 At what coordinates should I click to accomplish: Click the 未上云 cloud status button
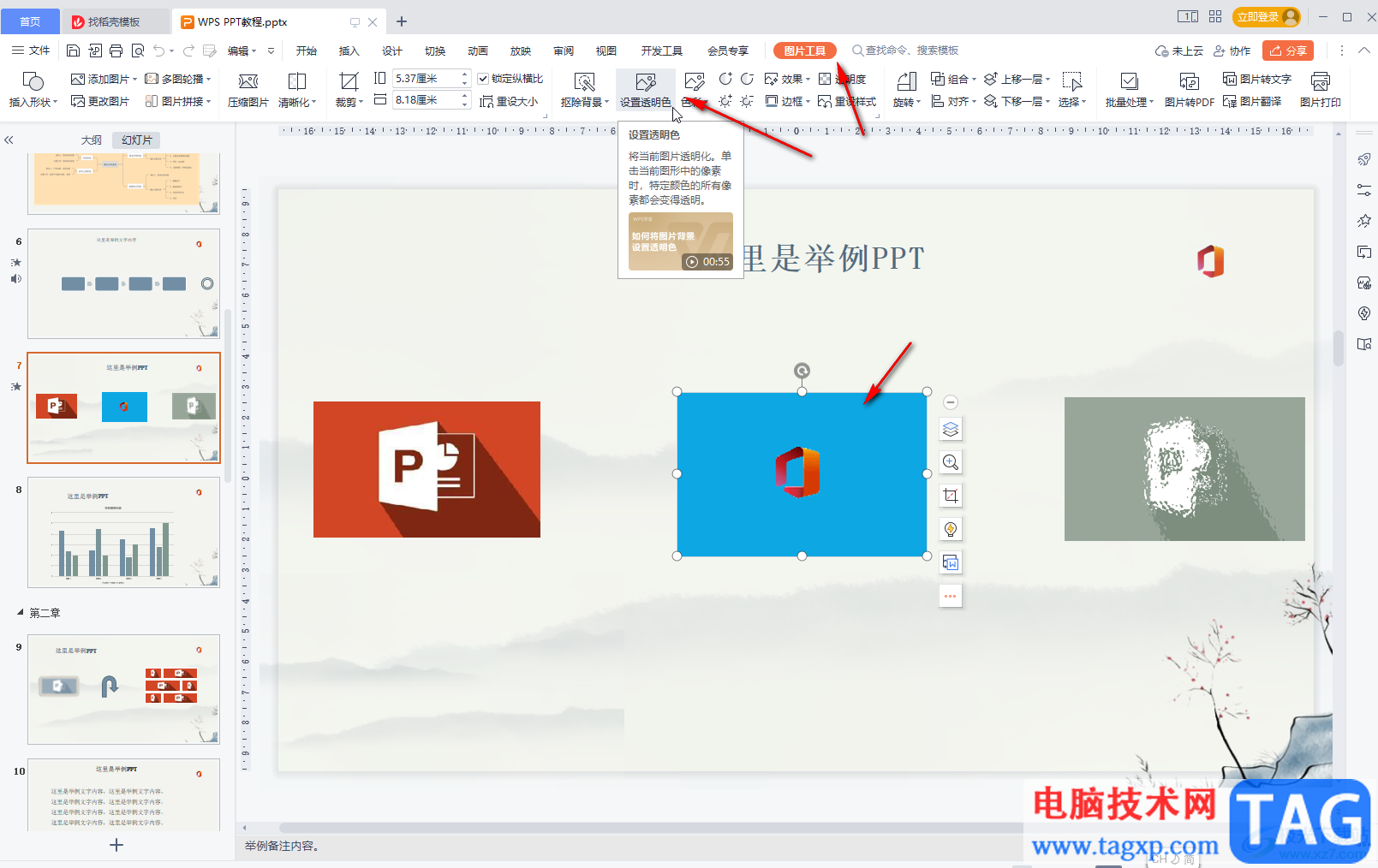coord(1179,51)
